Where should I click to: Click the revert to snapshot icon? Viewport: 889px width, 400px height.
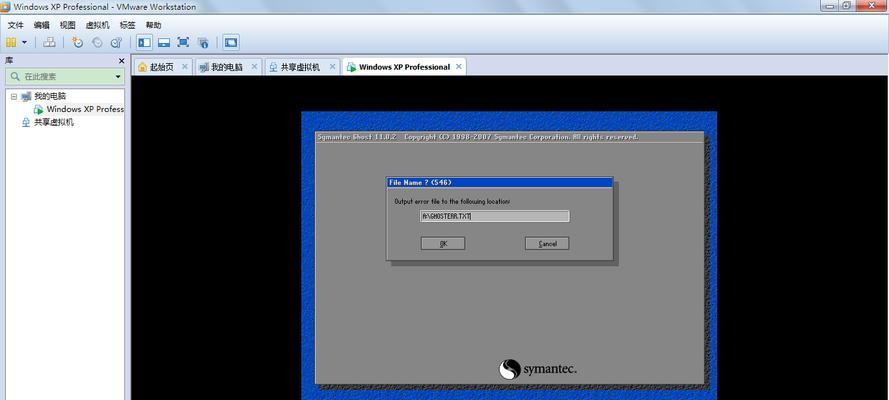click(x=97, y=42)
